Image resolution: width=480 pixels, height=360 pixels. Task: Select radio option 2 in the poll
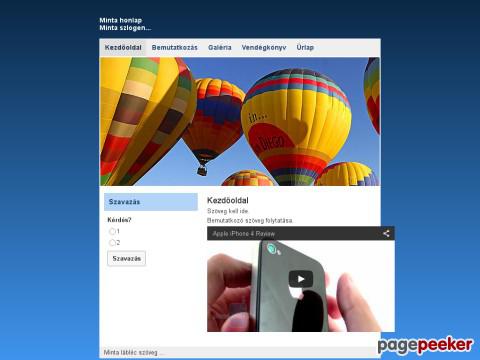tap(112, 242)
